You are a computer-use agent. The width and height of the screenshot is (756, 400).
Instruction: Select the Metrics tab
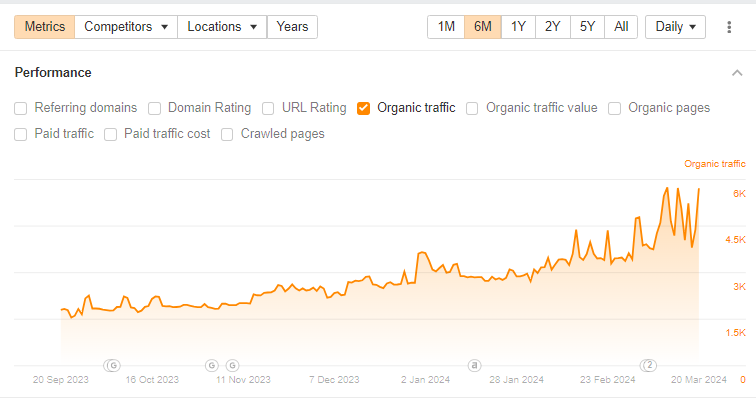tap(45, 27)
